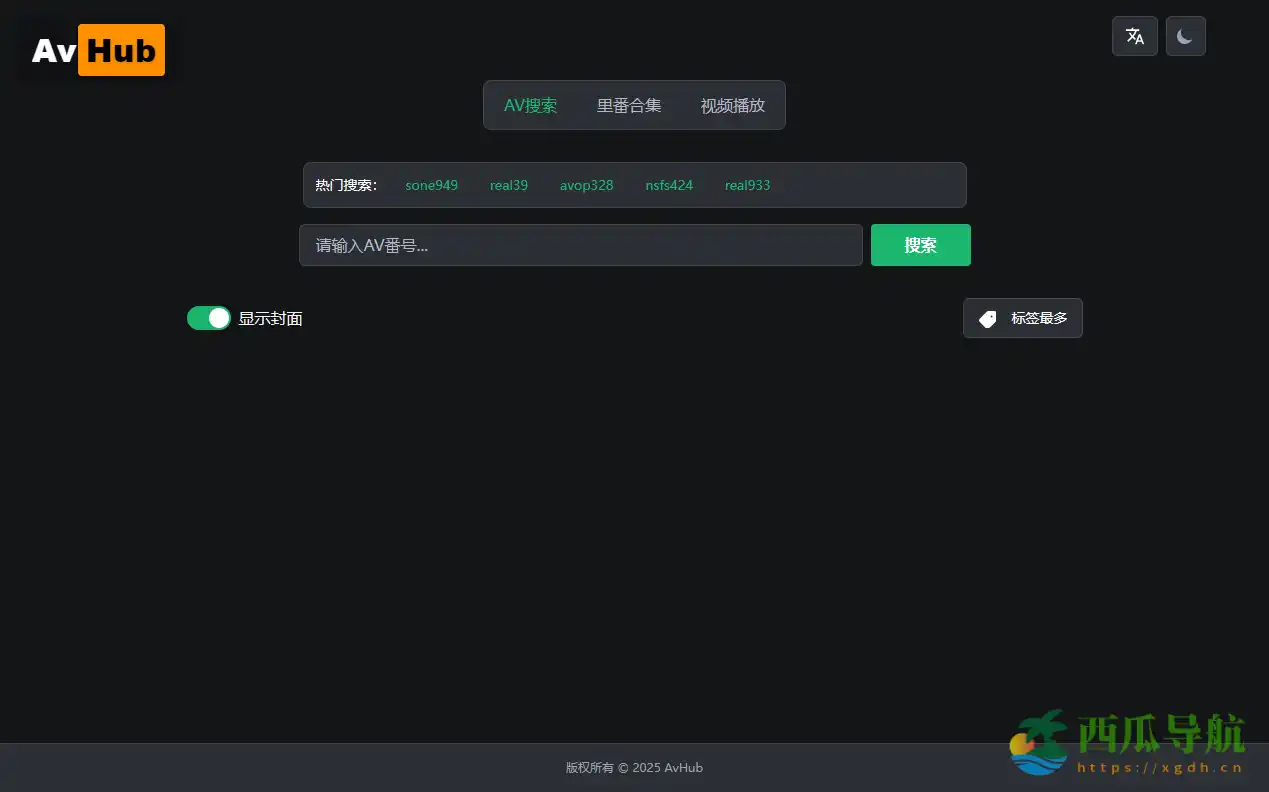Screen dimensions: 1269x792
Task: Select the AV搜索 tab
Action: 530,105
